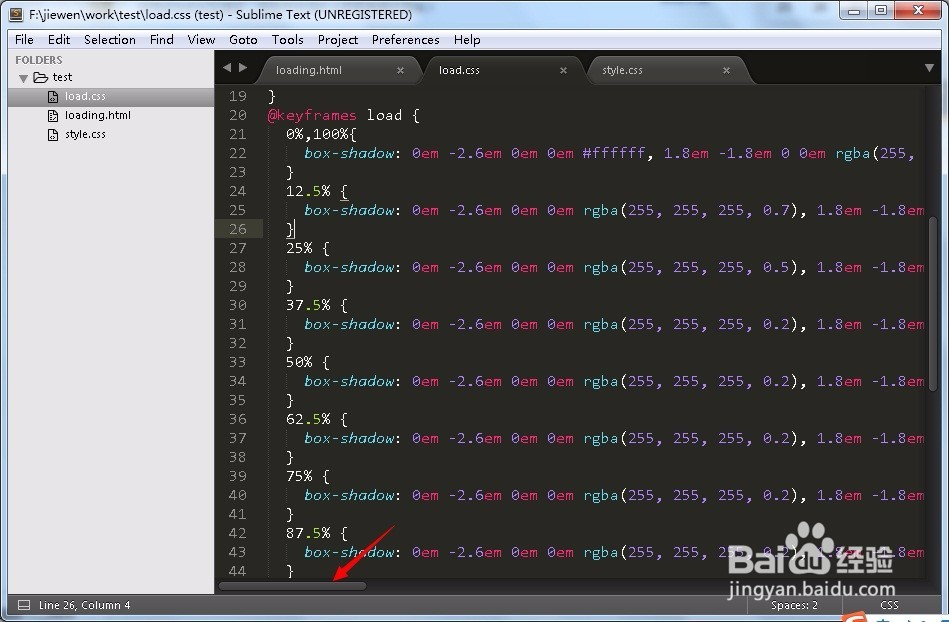The height and width of the screenshot is (622, 949).
Task: Click the 50% keyframe selector
Action: (299, 362)
